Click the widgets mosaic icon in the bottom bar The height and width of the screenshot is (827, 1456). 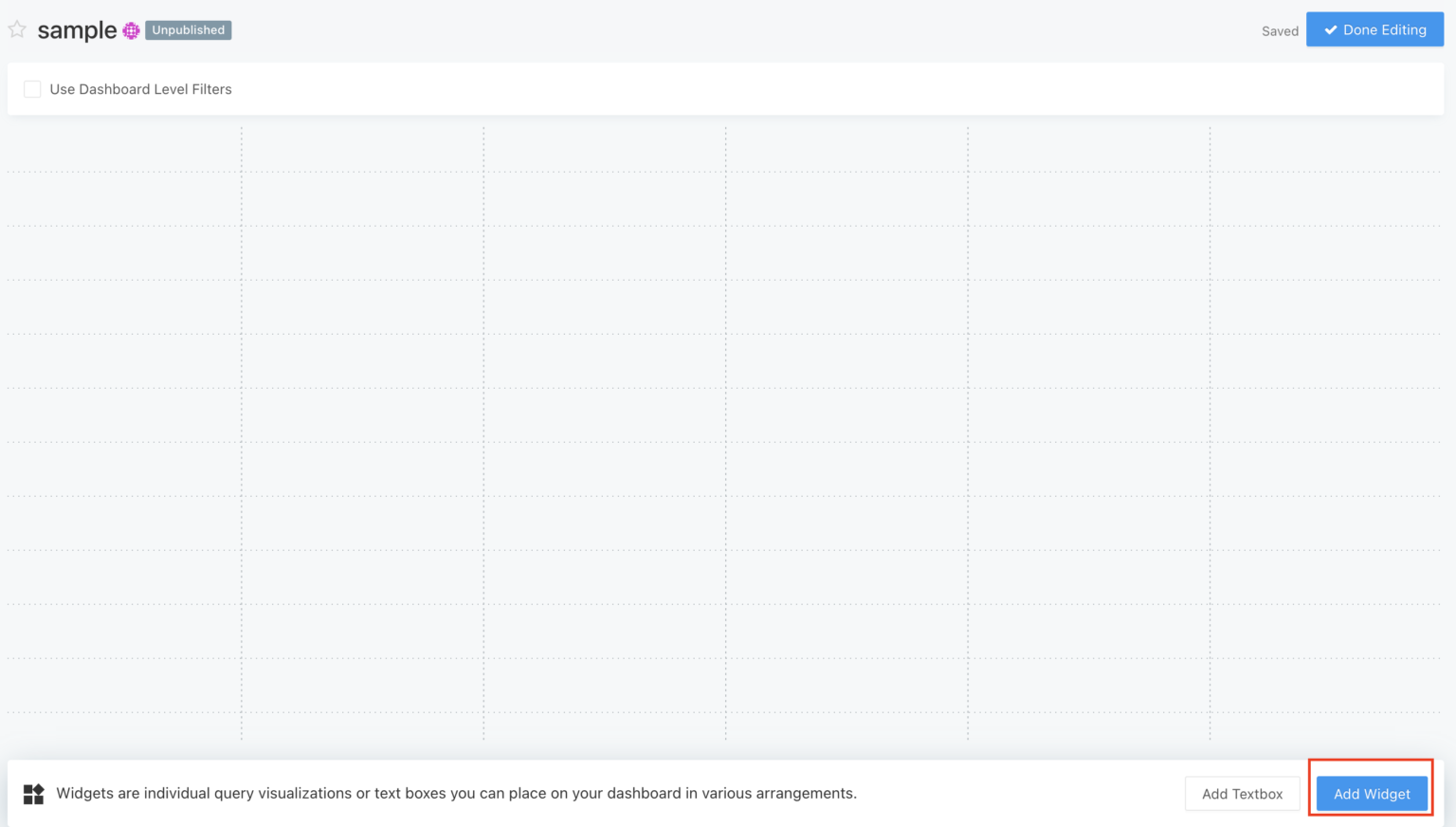pos(33,793)
